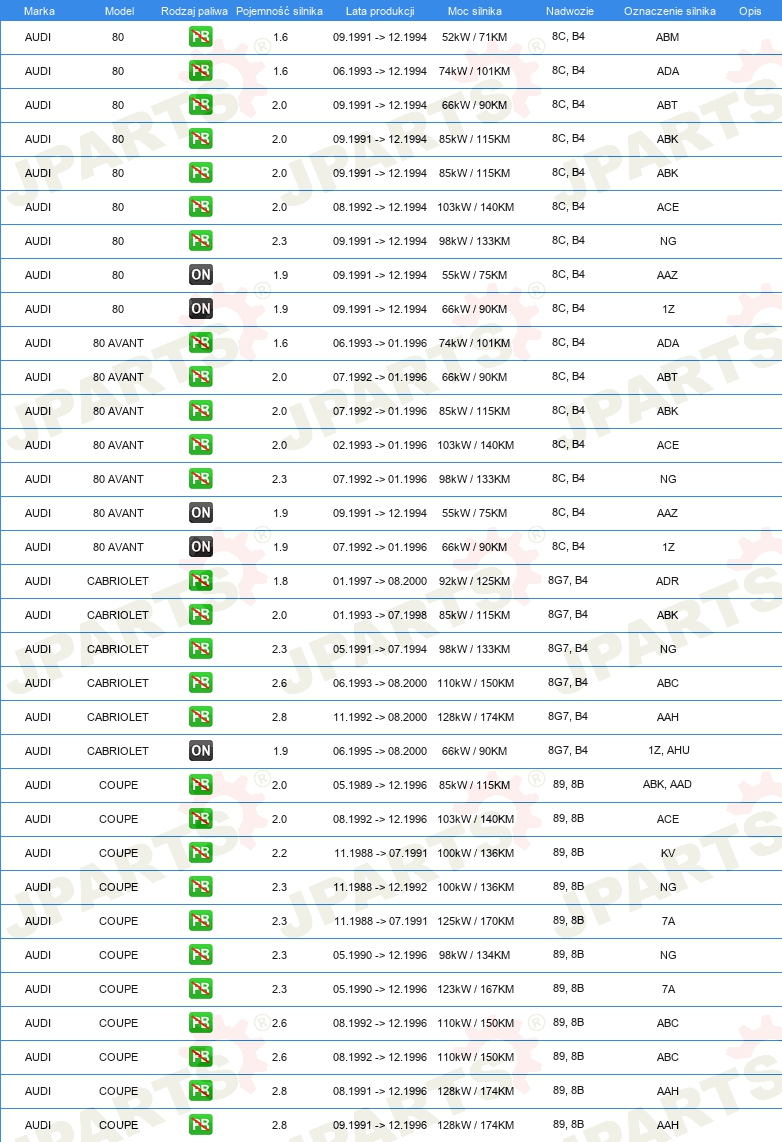This screenshot has height=1142, width=782.
Task: Click the 01.1997 -> 08.2000 production dates
Action: (380, 581)
